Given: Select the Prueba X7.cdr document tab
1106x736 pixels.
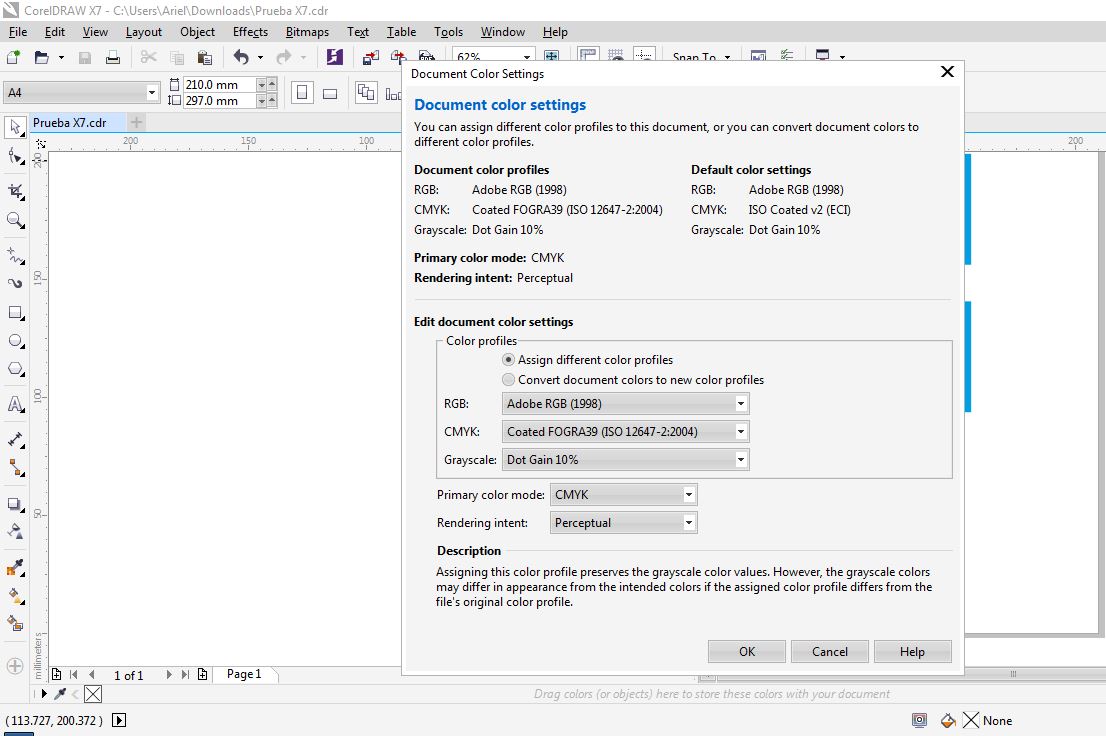Looking at the screenshot, I should (x=70, y=123).
